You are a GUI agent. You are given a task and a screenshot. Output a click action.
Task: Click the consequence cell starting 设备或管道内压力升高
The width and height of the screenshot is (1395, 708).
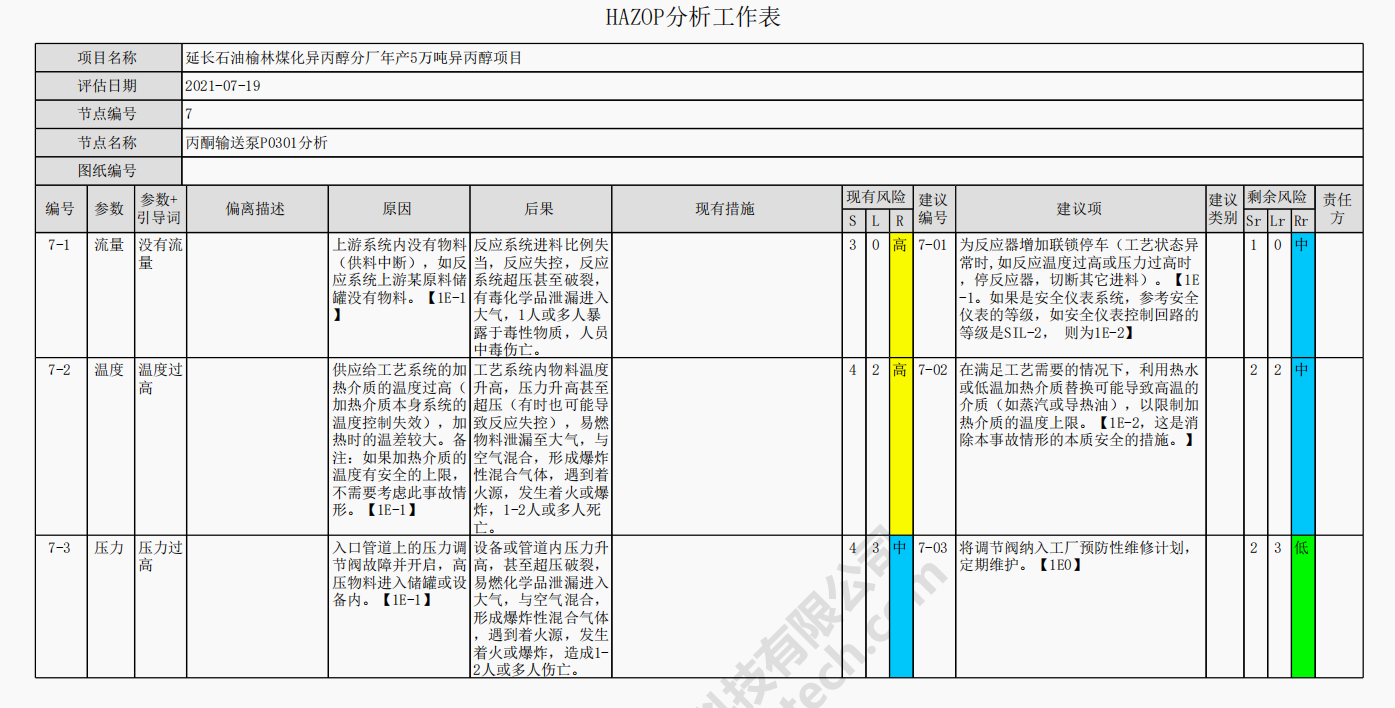(541, 607)
